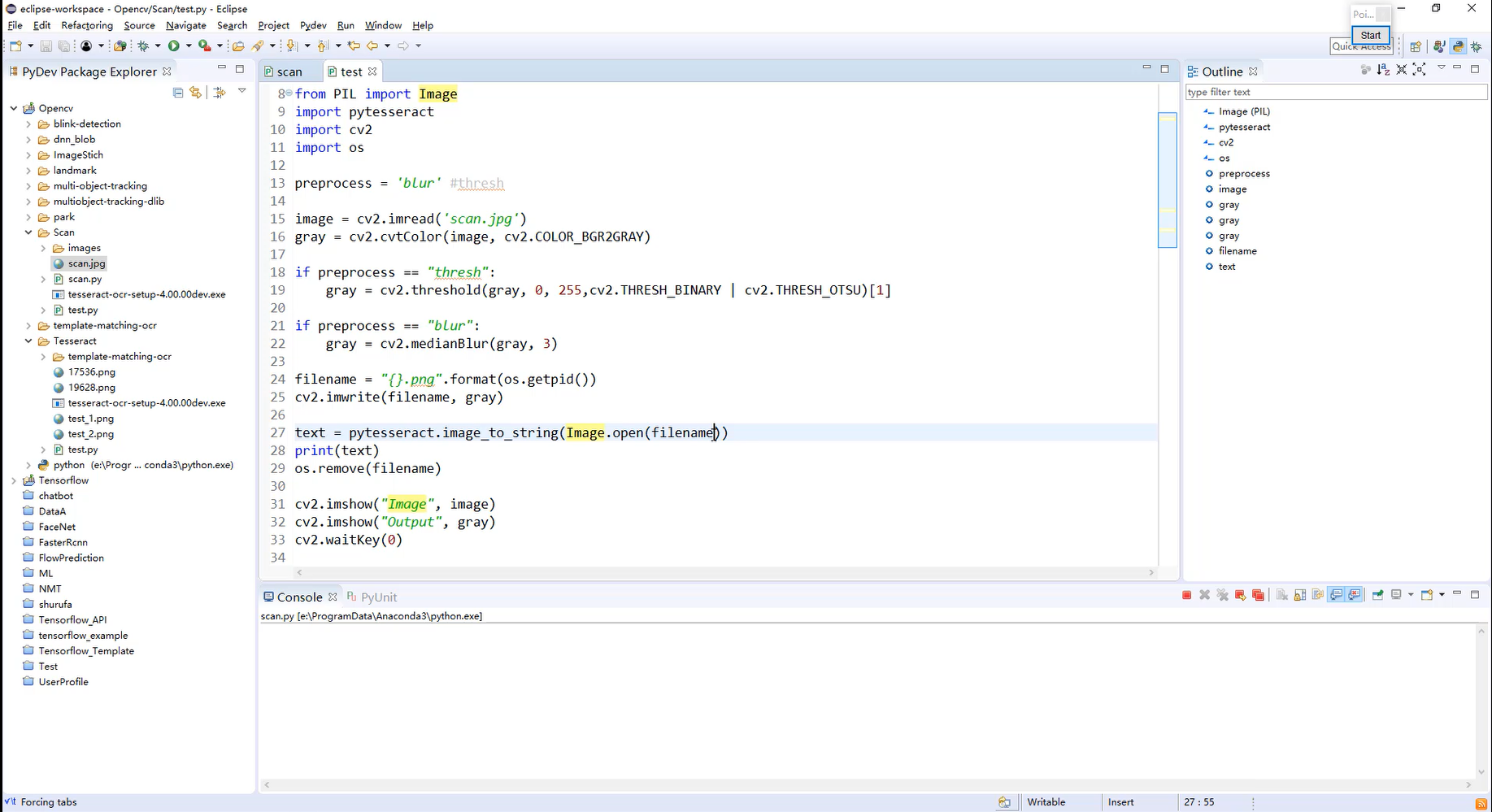
Task: Click the Open Type folder icon
Action: click(x=238, y=46)
